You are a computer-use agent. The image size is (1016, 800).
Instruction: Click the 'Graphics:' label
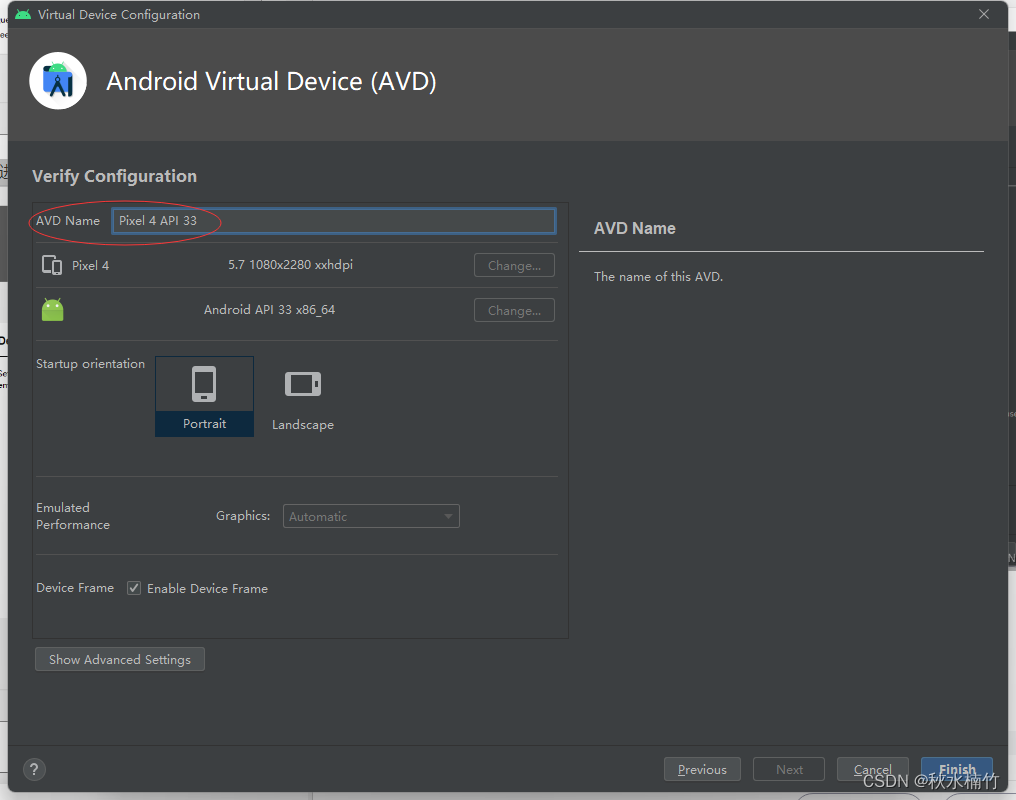pos(243,516)
